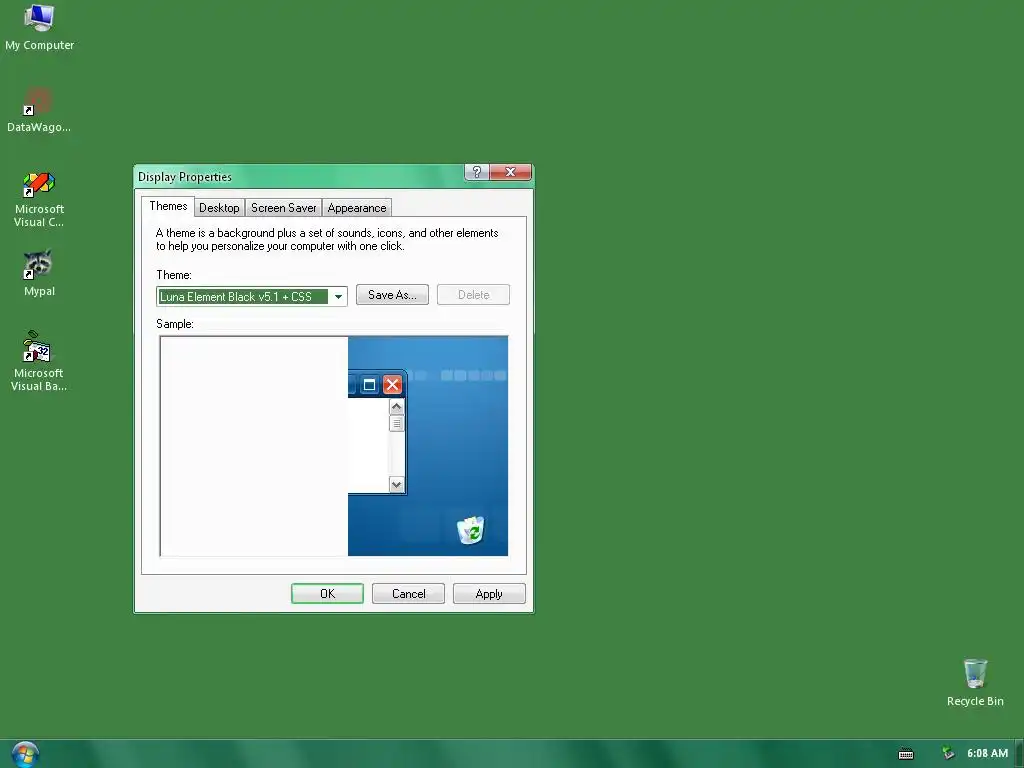Select the Microsoft Visual C... shortcut icon
Viewport: 1024px width, 768px height.
[x=39, y=199]
